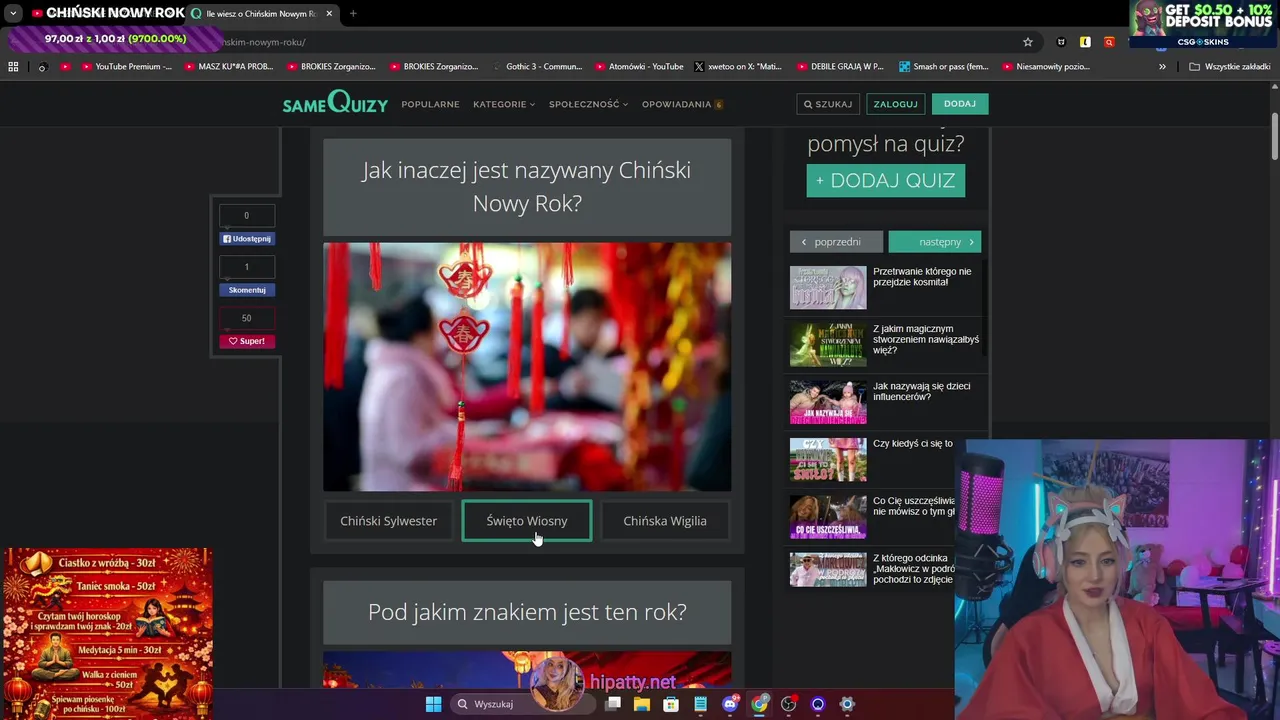This screenshot has width=1280, height=720.
Task: Share the quiz with Udostępnij button
Action: coord(247,239)
